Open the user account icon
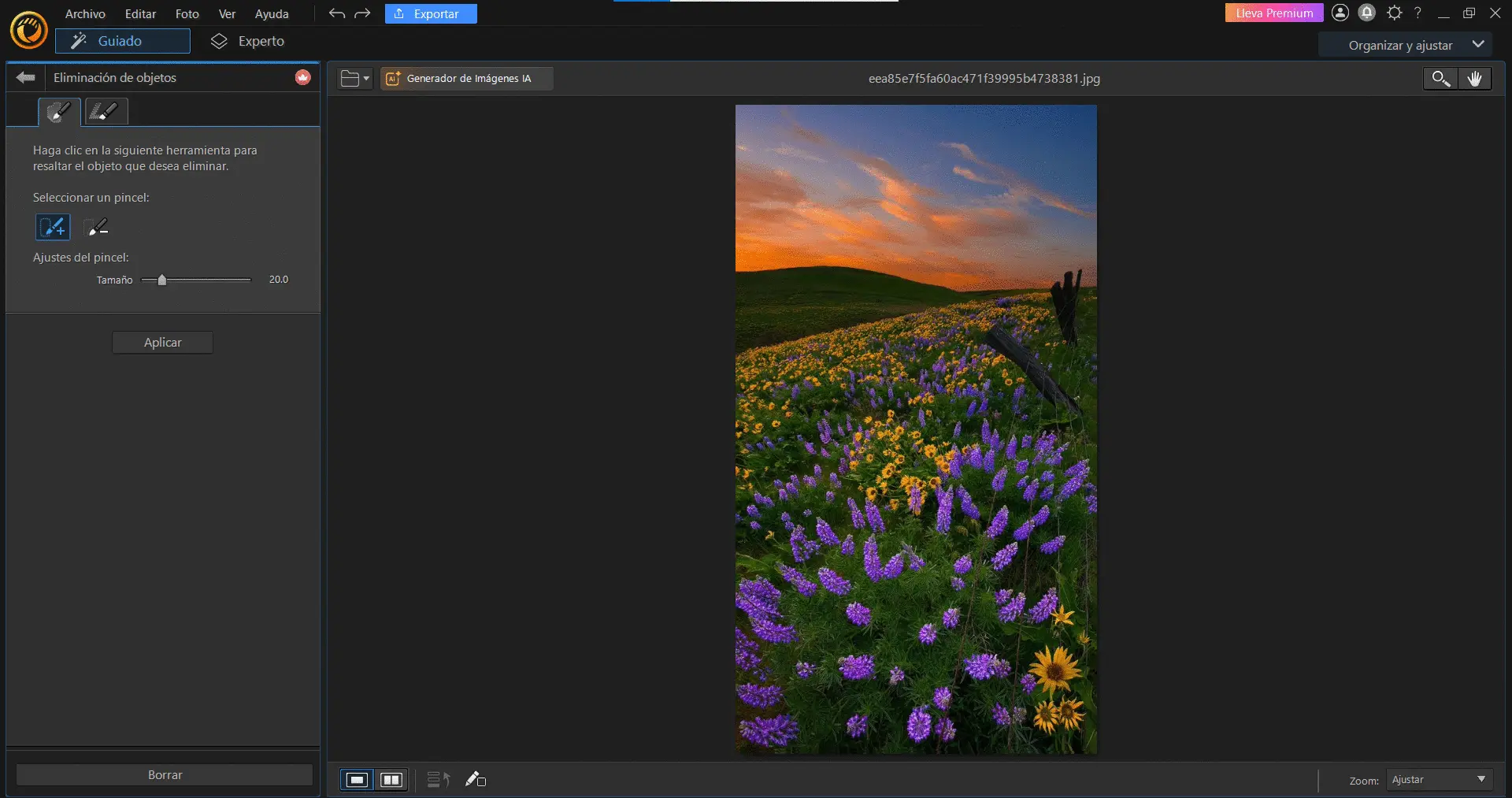This screenshot has width=1512, height=798. tap(1340, 13)
